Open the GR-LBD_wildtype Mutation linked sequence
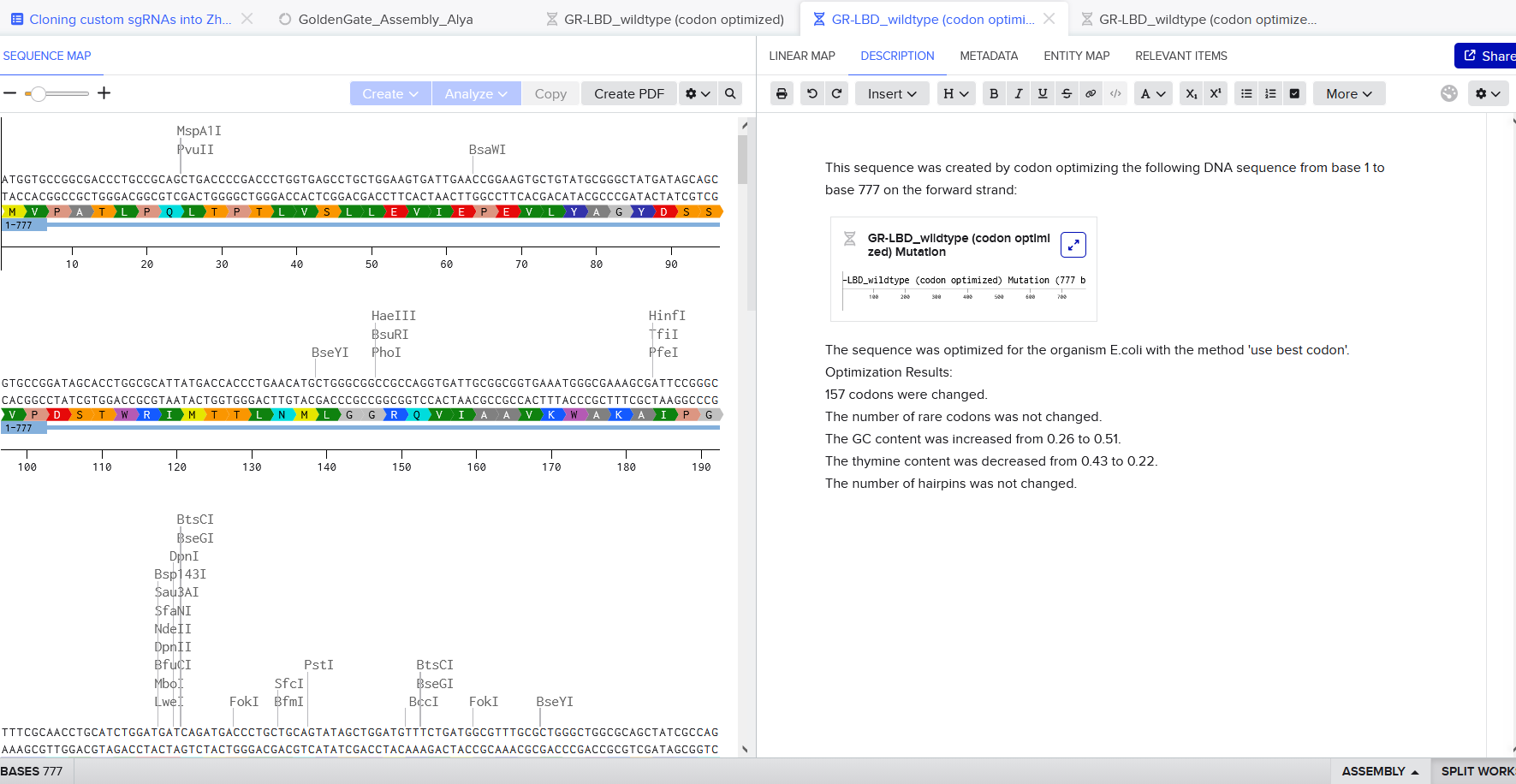1516x784 pixels. click(958, 245)
